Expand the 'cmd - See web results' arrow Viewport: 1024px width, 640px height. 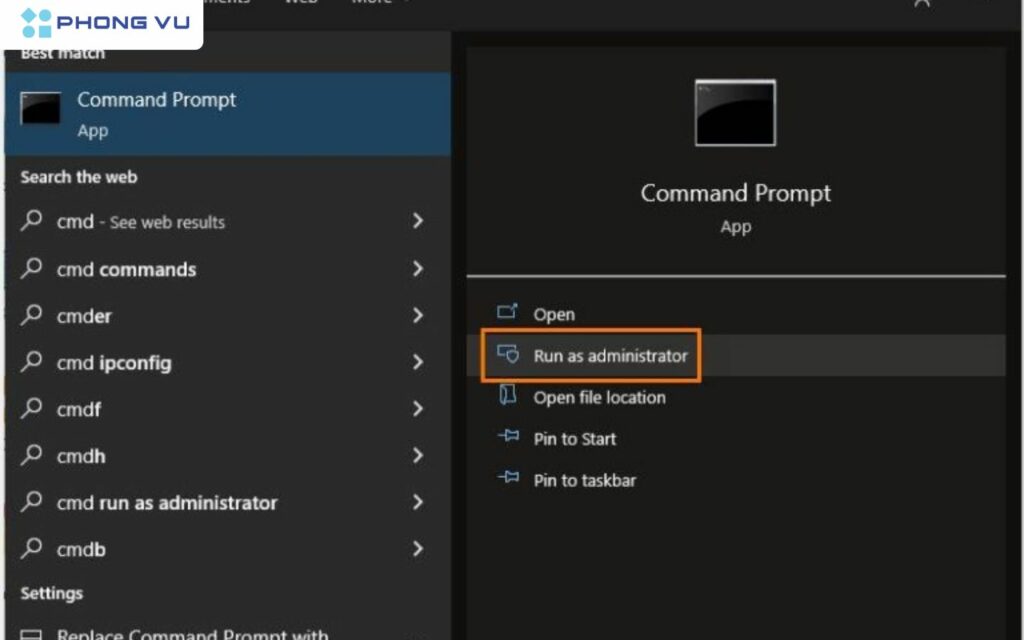coord(418,221)
